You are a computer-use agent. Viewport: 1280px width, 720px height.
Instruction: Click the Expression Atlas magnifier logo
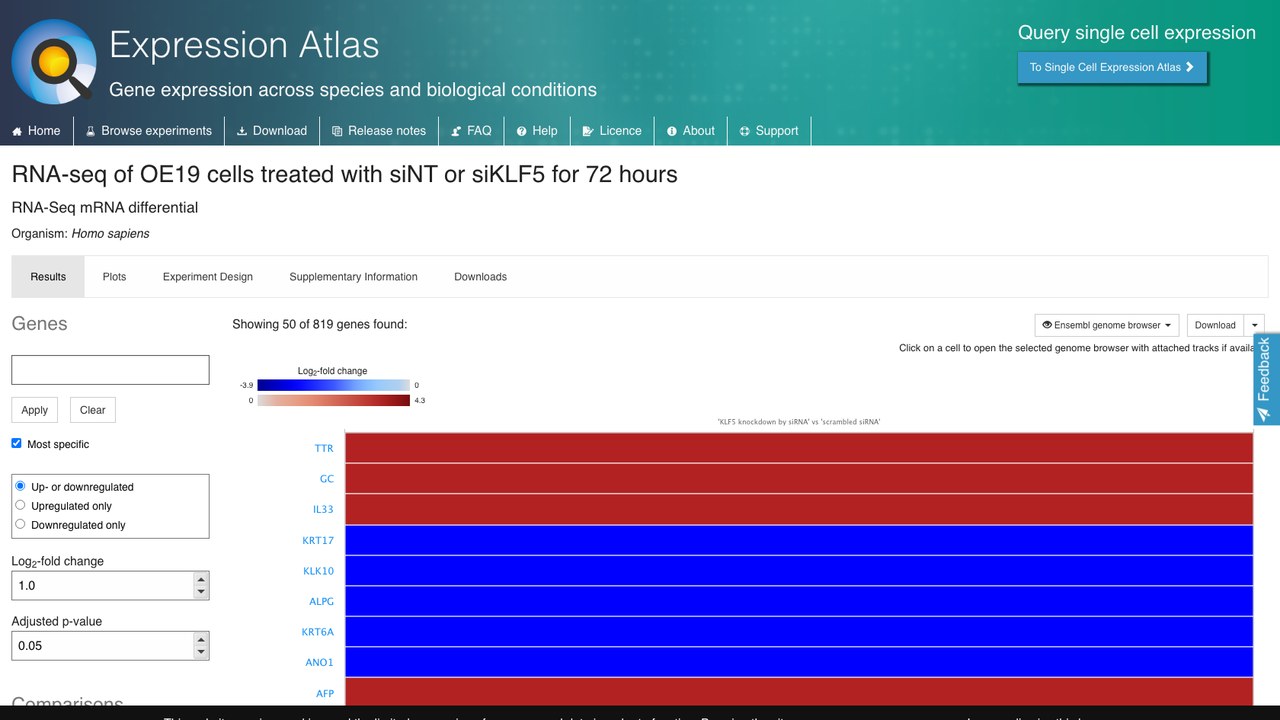(x=54, y=61)
